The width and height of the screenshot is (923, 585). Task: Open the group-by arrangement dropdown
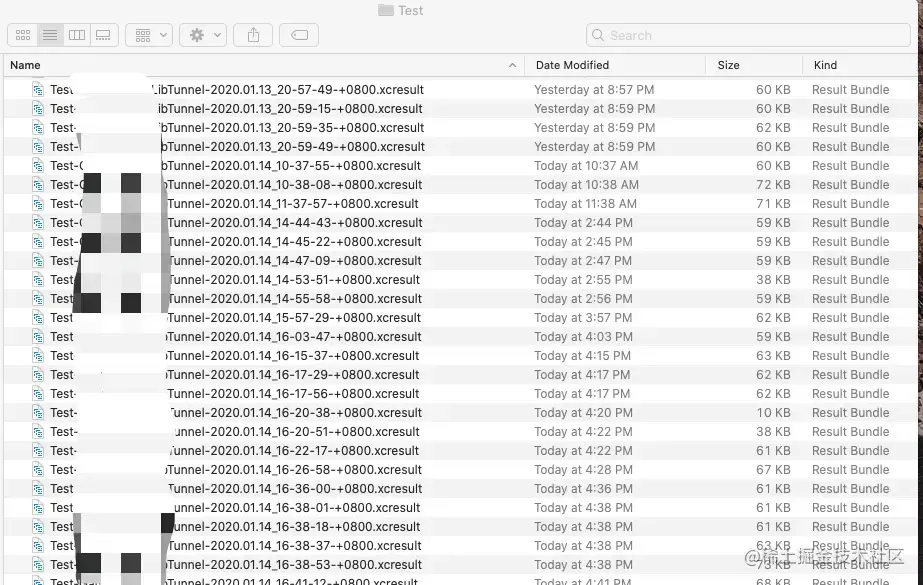click(149, 35)
